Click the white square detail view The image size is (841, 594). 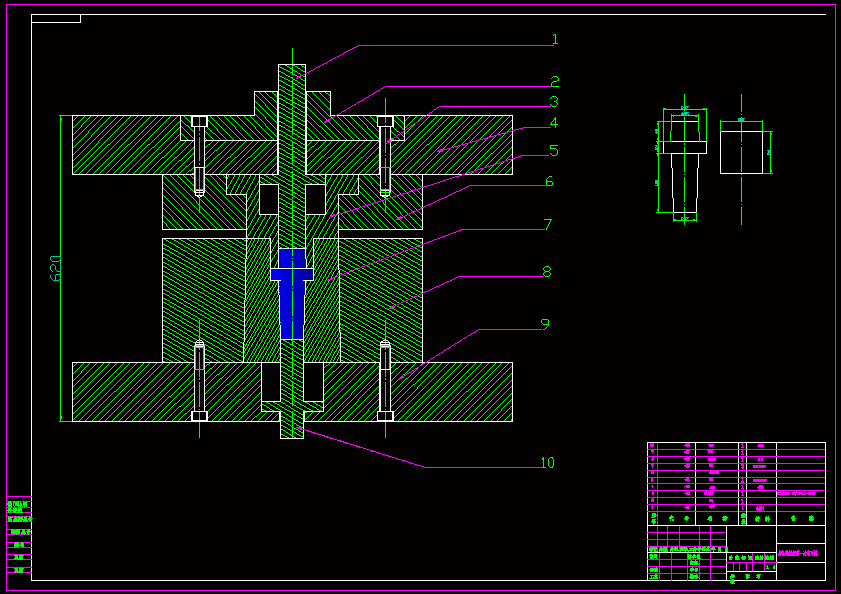coord(741,152)
